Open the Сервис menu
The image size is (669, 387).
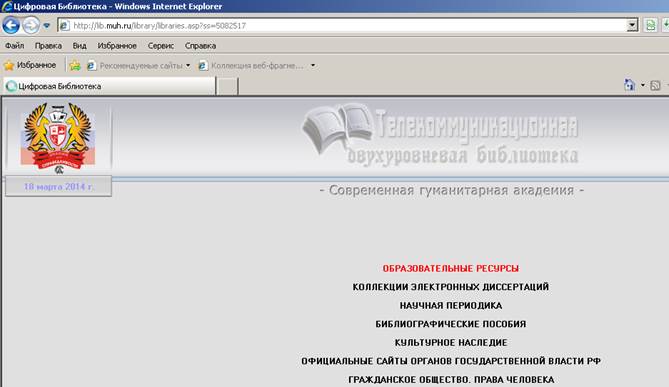pyautogui.click(x=161, y=46)
